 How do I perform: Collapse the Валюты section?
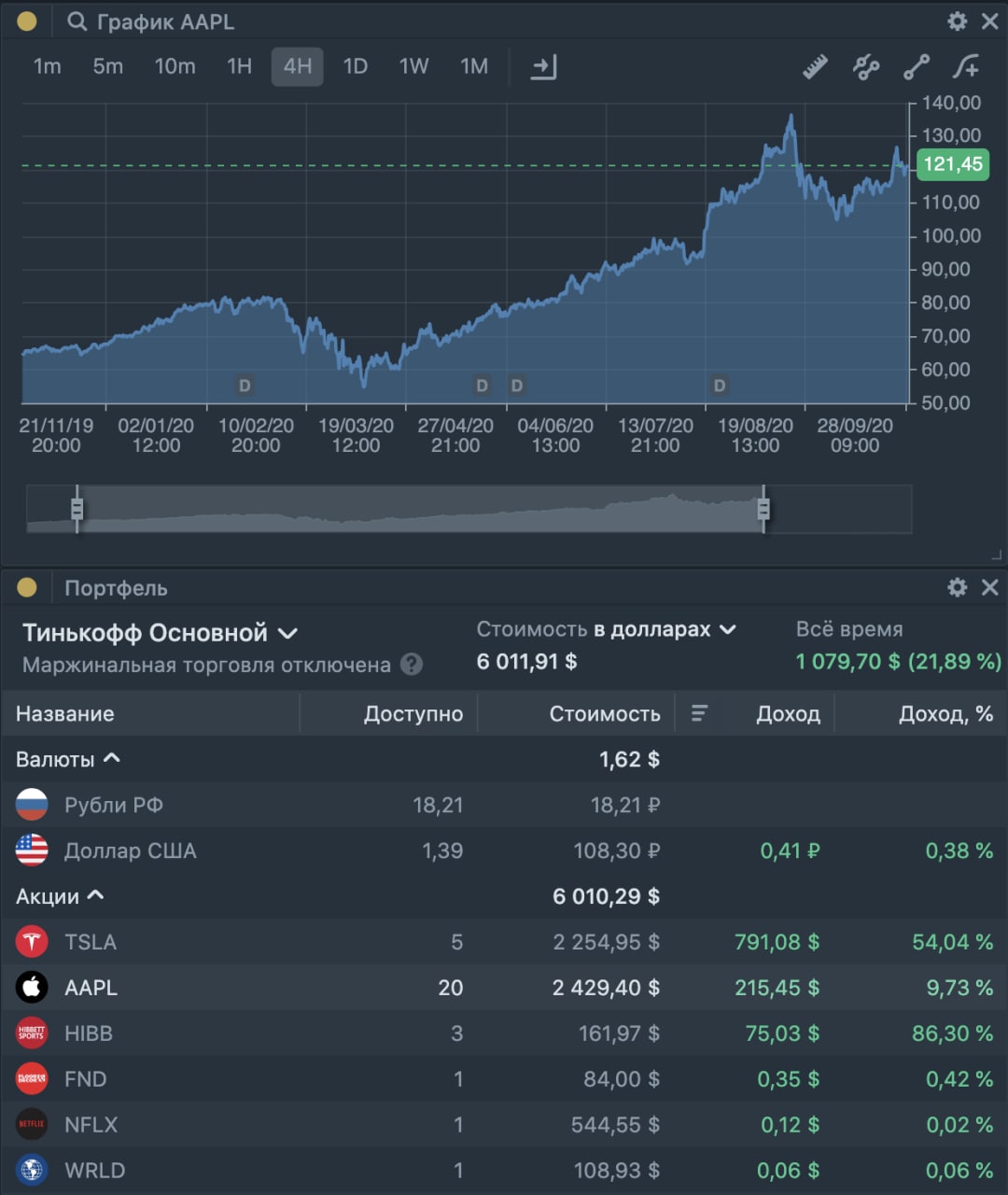(x=68, y=759)
